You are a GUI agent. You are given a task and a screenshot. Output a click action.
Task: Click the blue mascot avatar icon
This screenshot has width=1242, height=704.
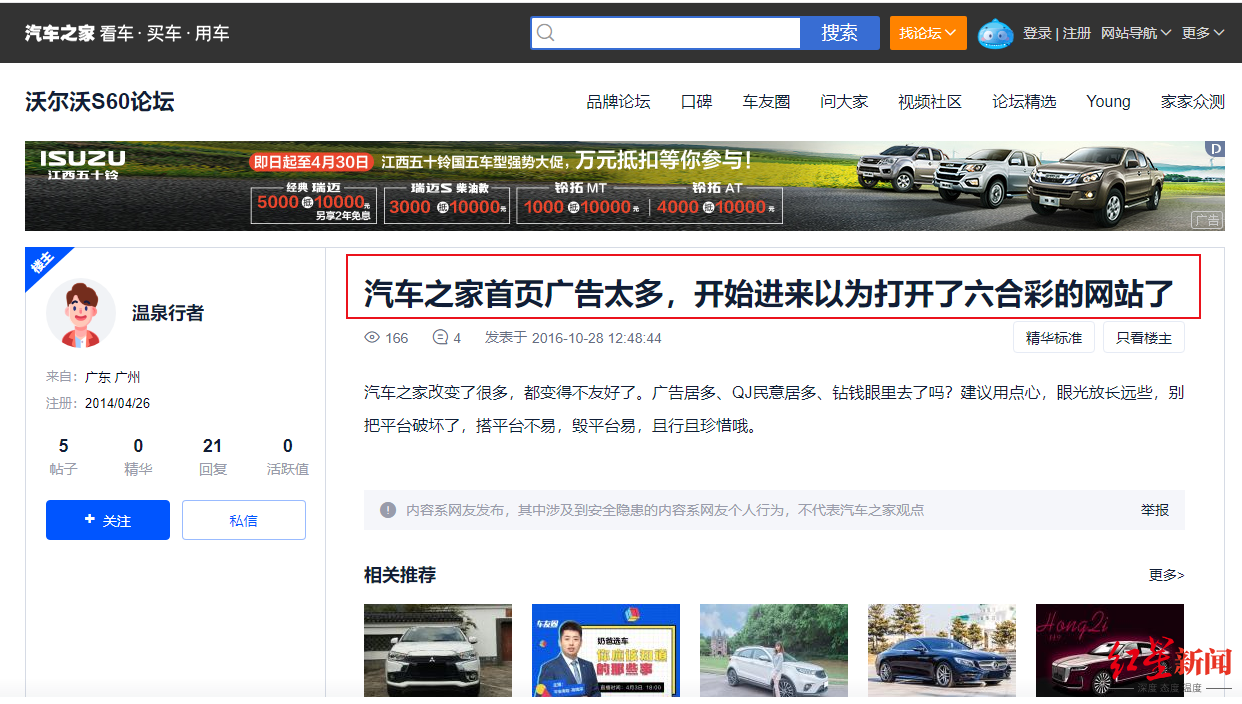point(995,33)
